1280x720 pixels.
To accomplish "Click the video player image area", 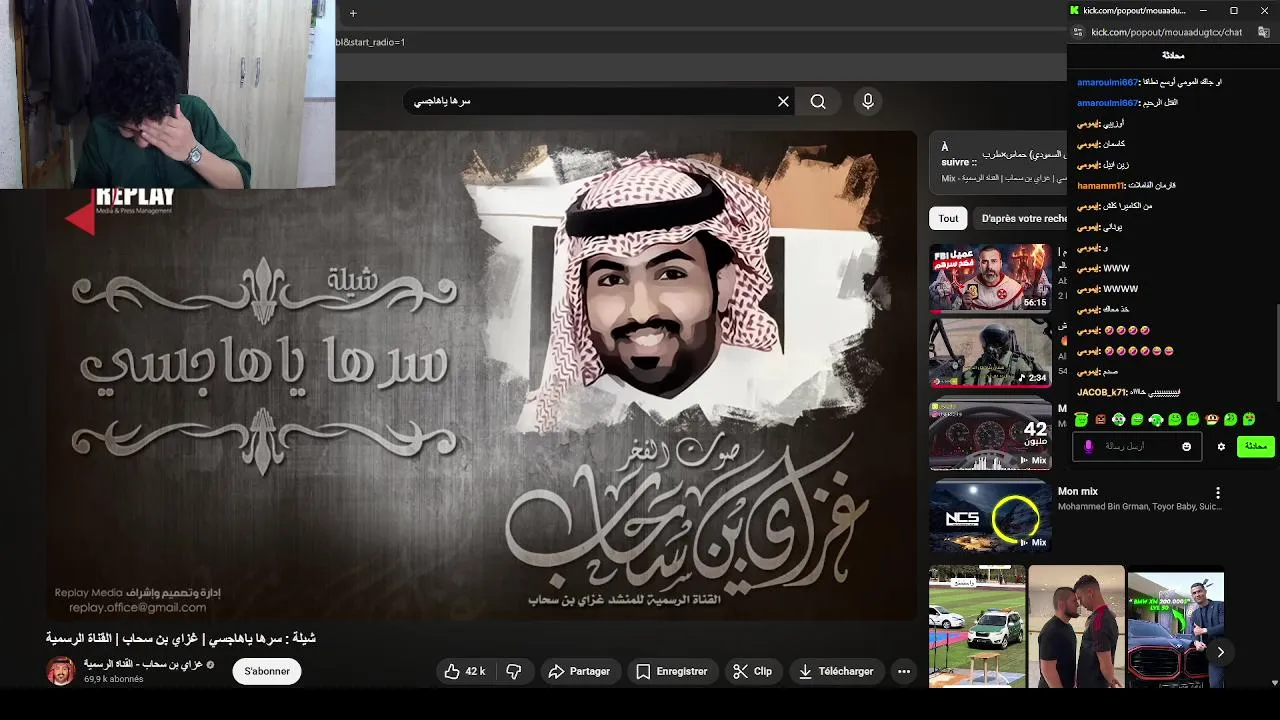I will pos(480,376).
